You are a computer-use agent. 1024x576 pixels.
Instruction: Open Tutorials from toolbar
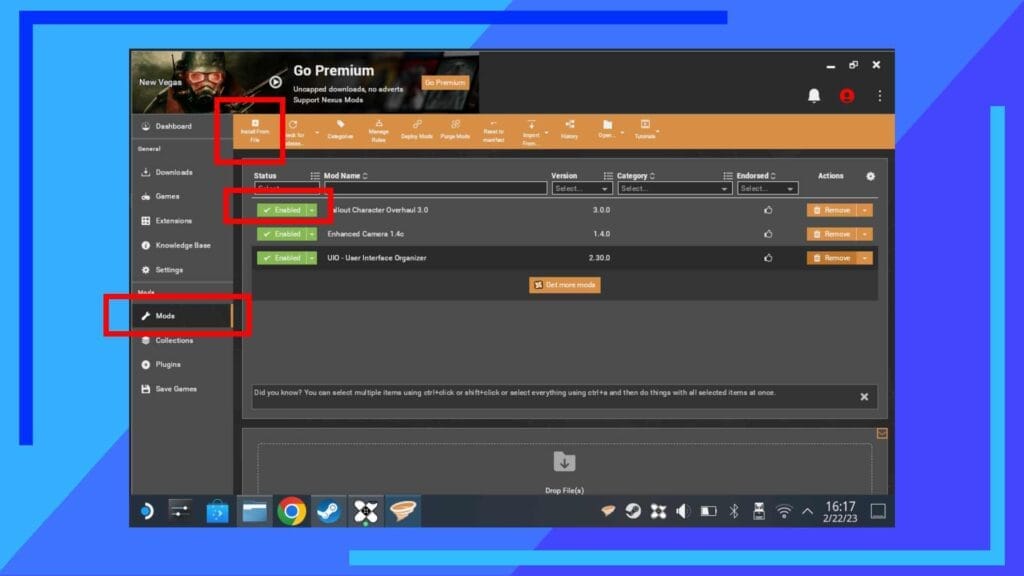pos(645,129)
